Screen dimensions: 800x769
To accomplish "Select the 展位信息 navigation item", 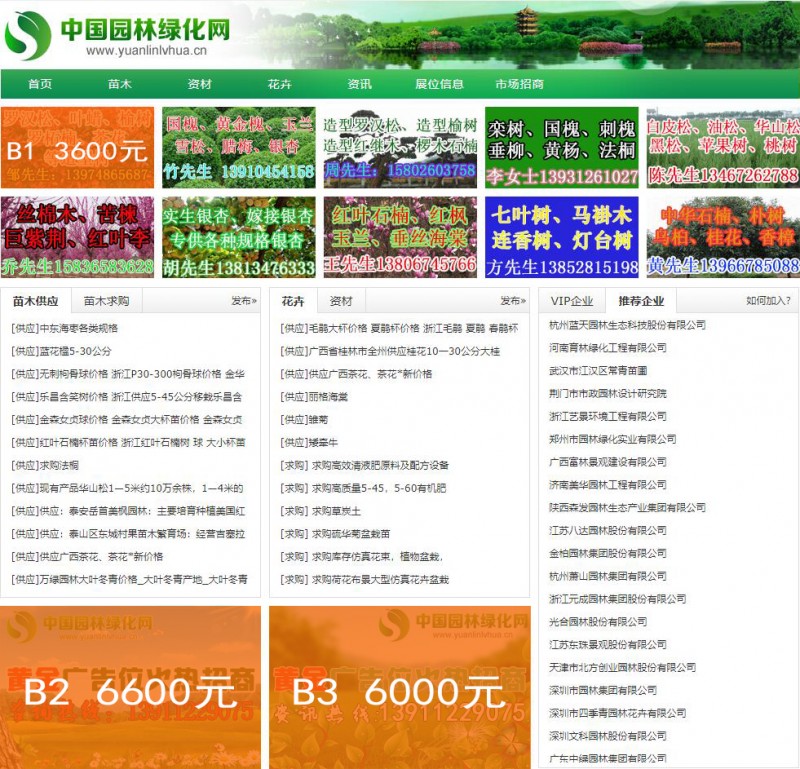I will coord(439,84).
